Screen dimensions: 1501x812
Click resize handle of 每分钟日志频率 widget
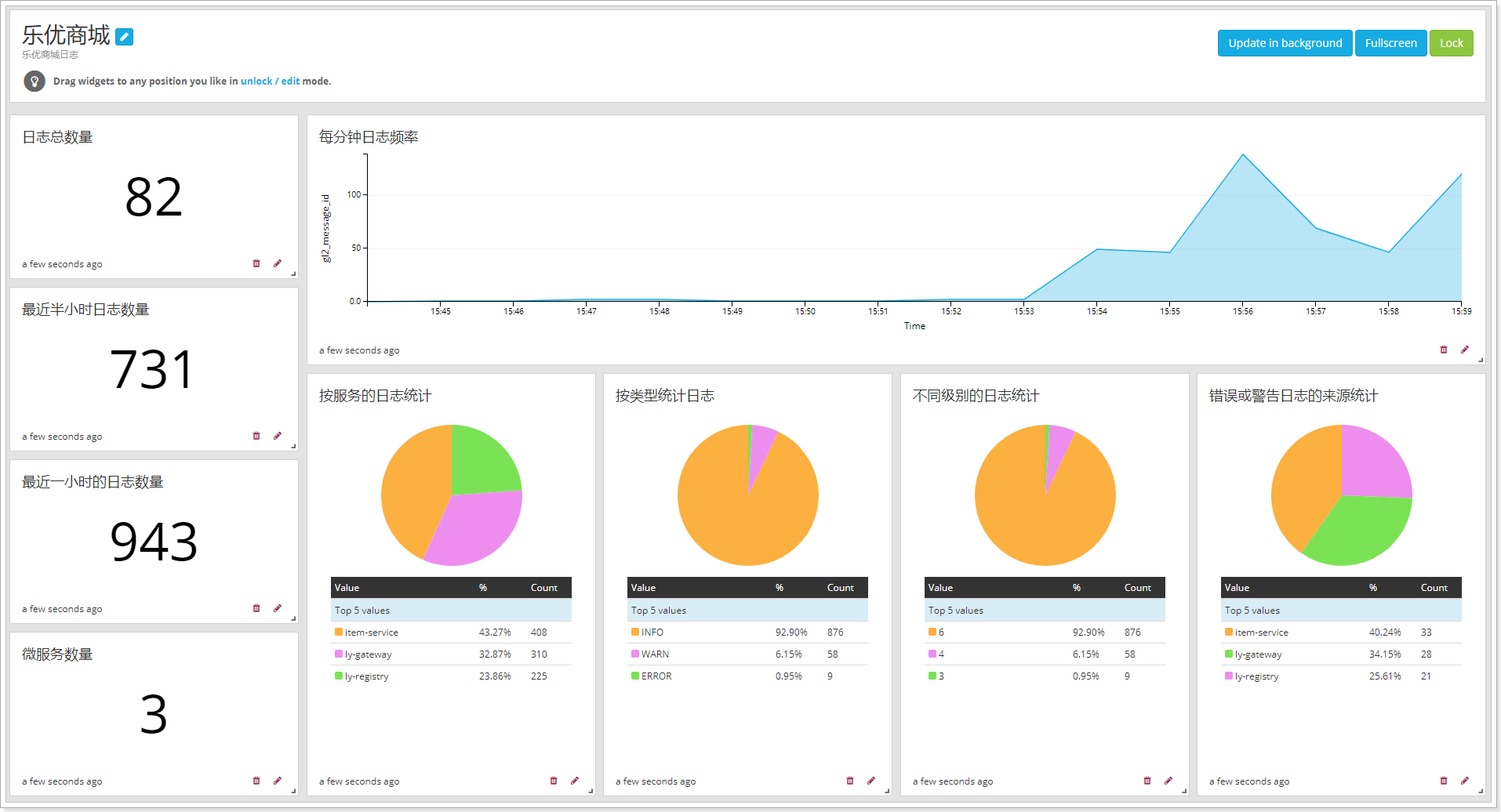click(x=1481, y=360)
